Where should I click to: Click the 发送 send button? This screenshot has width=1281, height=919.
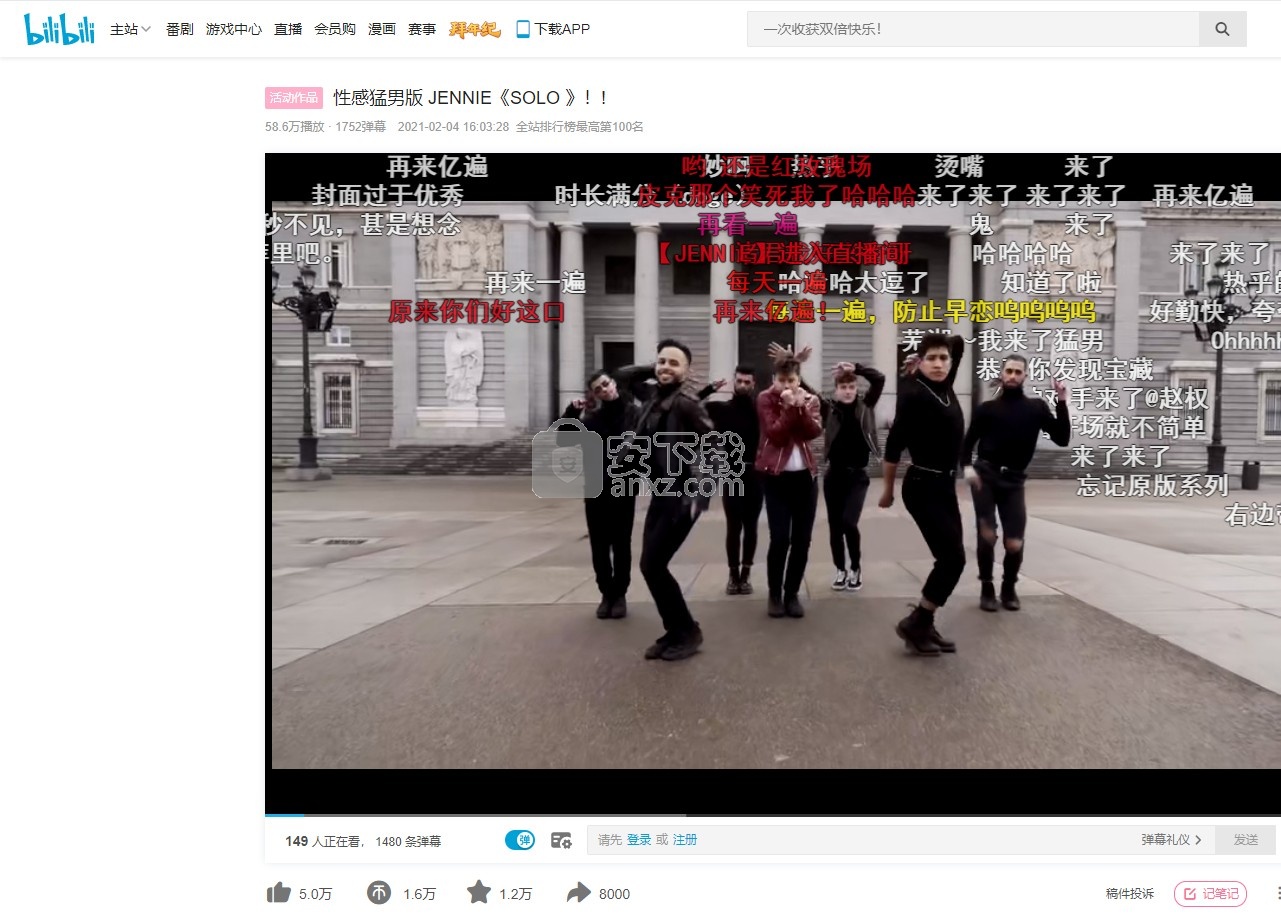point(1246,840)
